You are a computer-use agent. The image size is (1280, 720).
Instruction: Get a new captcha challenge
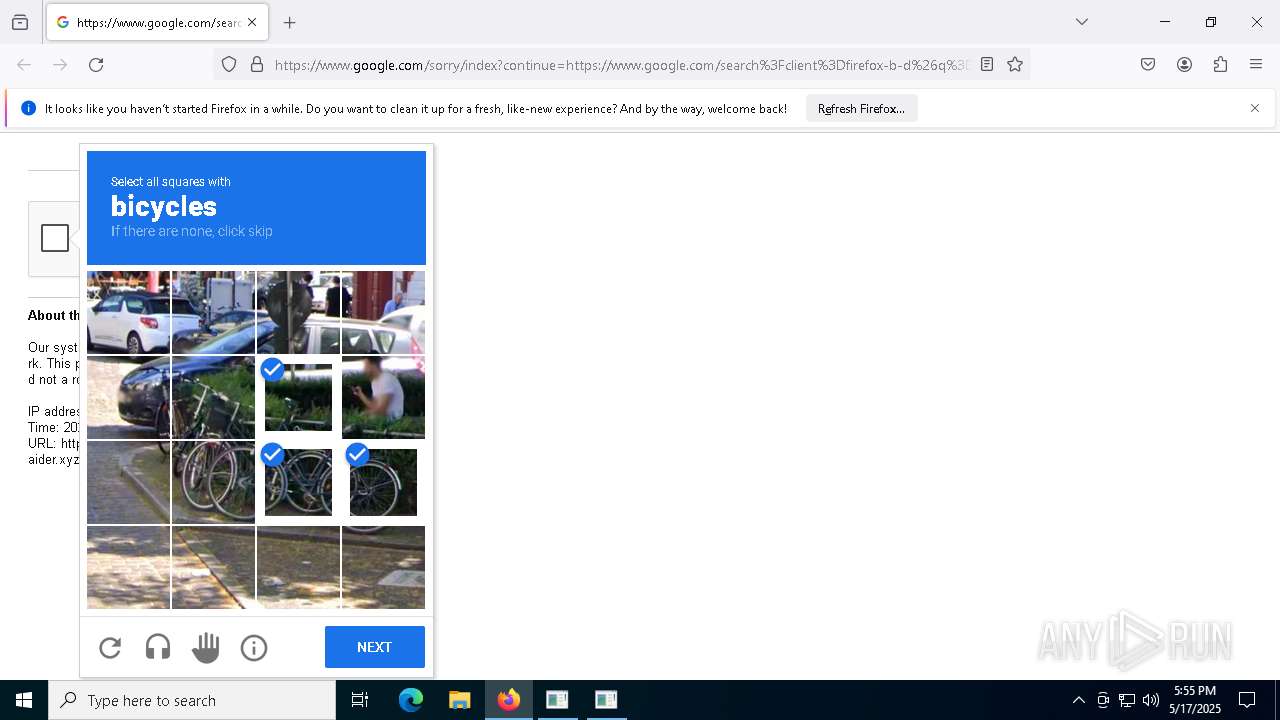point(110,648)
